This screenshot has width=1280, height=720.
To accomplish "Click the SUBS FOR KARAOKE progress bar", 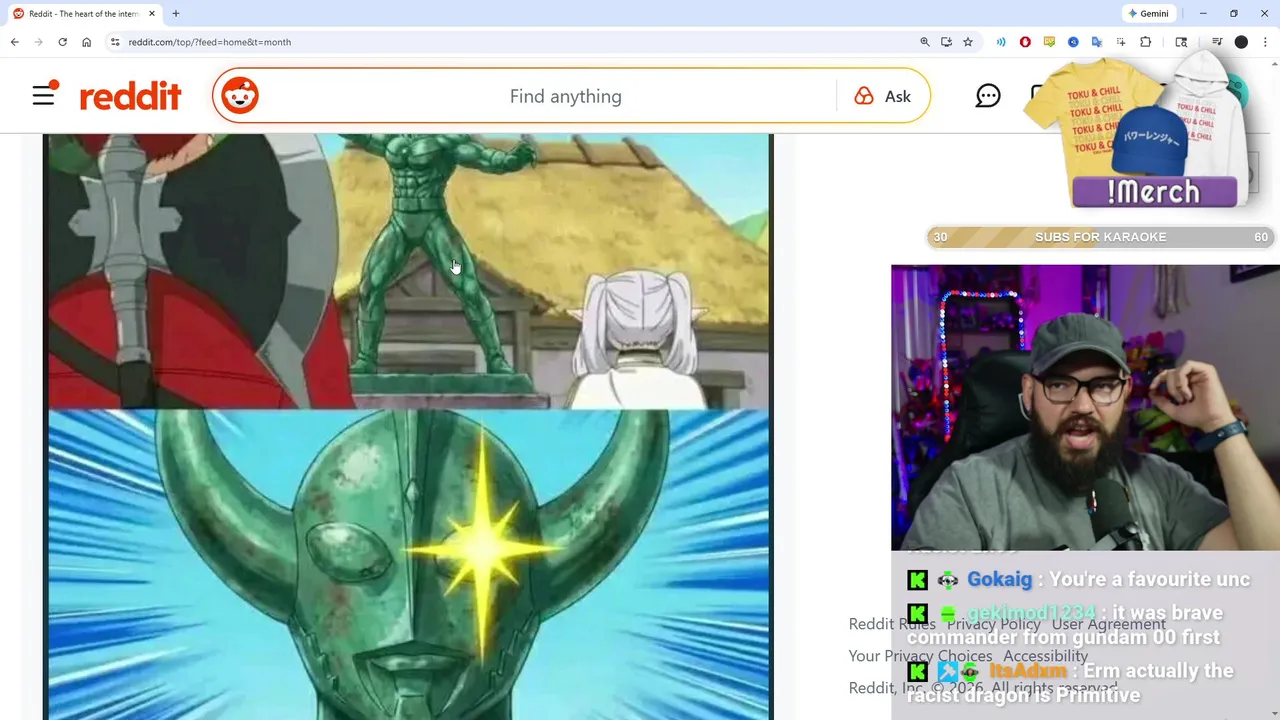I will click(1100, 237).
